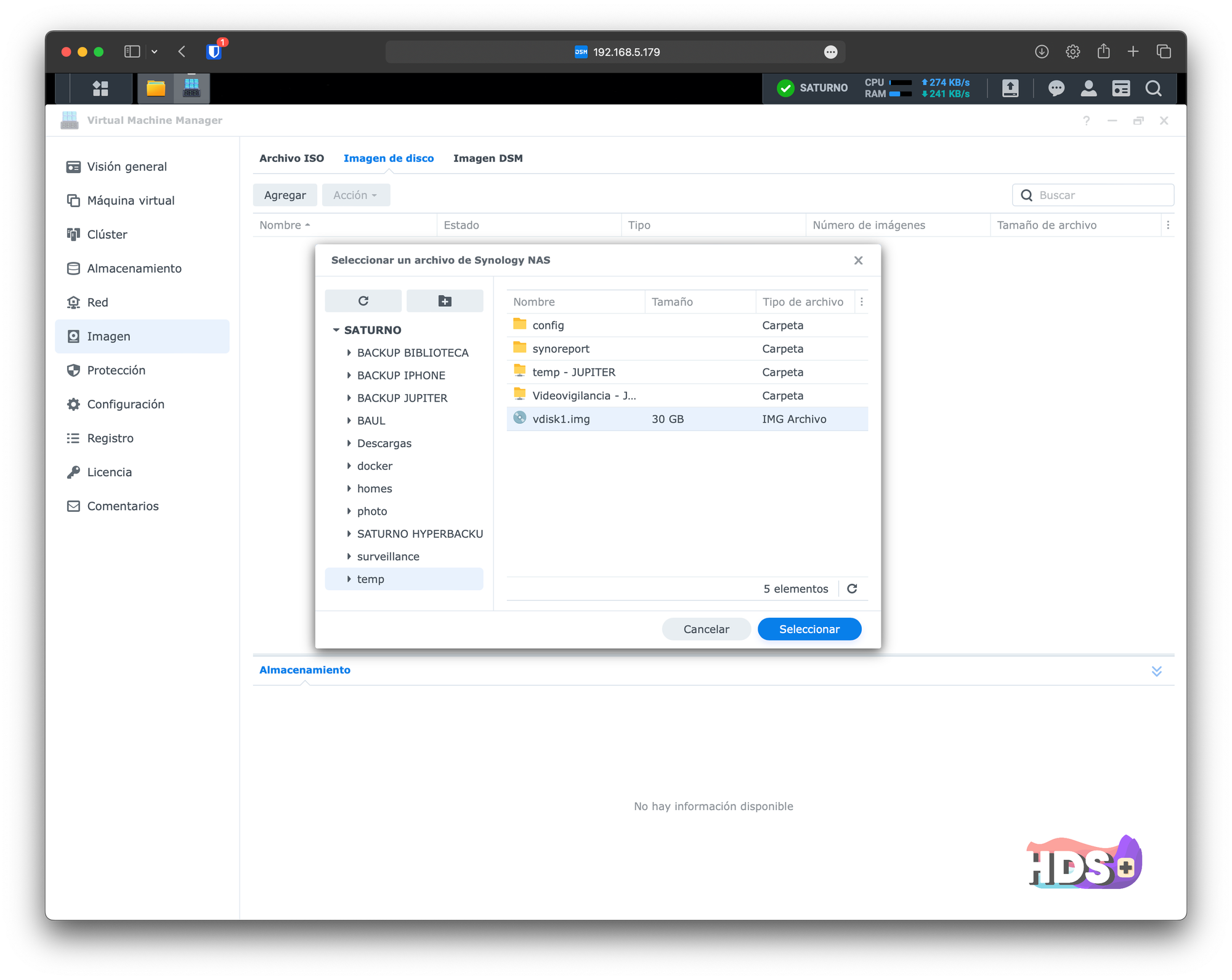Viewport: 1232px width, 980px height.
Task: Open the DSM main menu grid icon
Action: (x=101, y=89)
